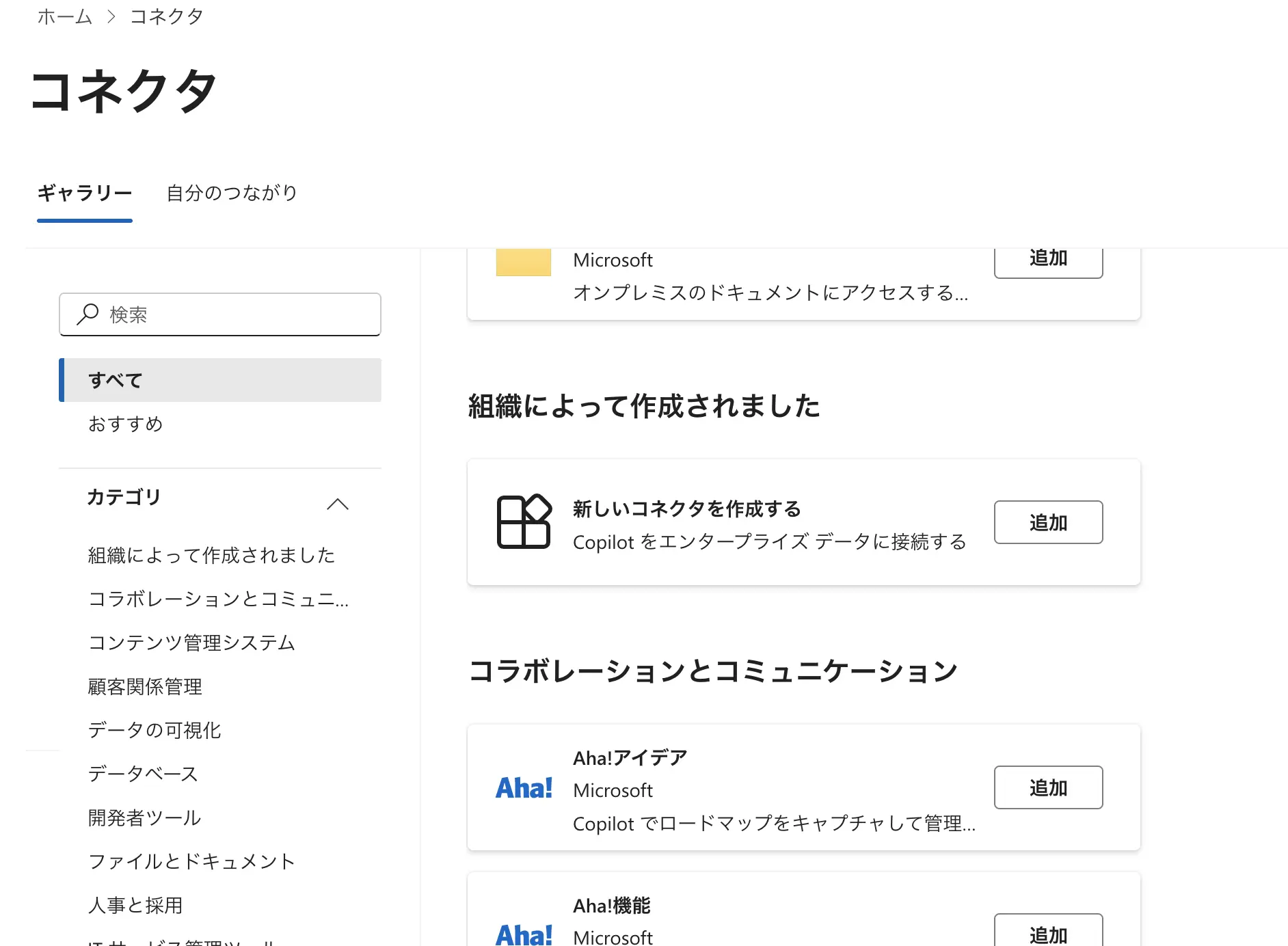Viewport: 1288px width, 946px height.
Task: Select the データベース category
Action: pyautogui.click(x=143, y=774)
